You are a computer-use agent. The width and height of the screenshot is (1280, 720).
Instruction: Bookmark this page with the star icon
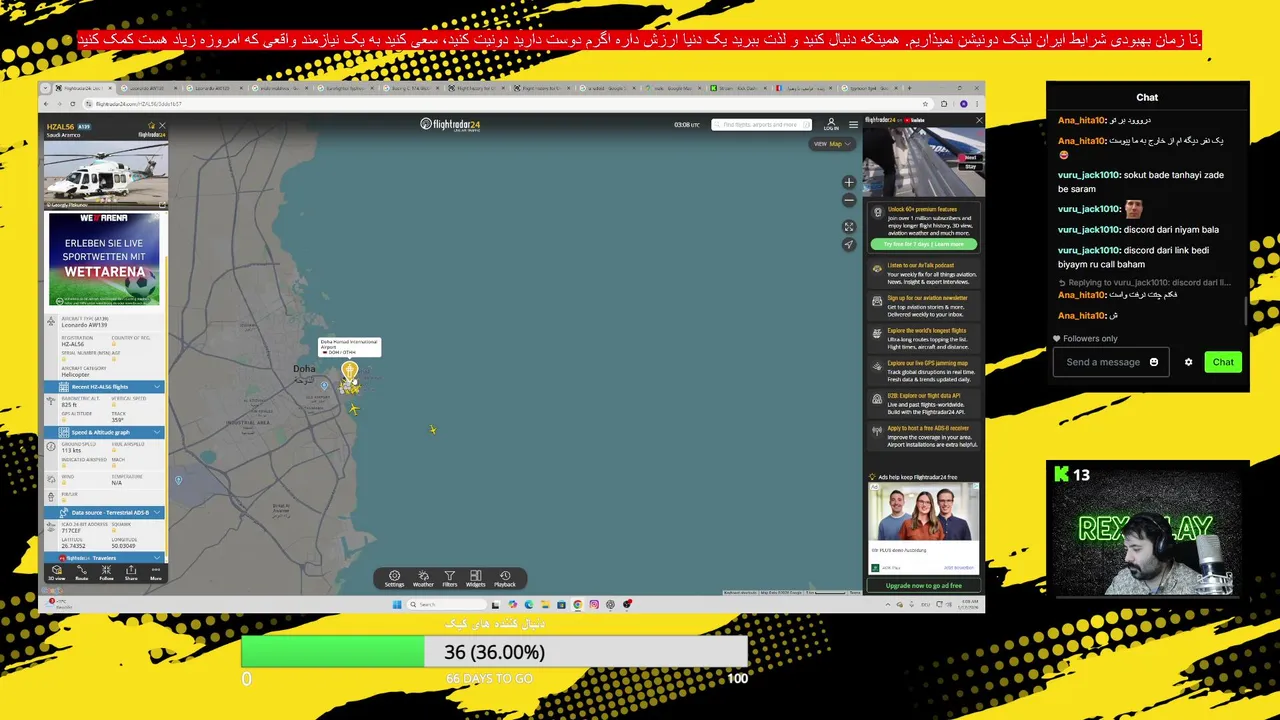[x=927, y=104]
